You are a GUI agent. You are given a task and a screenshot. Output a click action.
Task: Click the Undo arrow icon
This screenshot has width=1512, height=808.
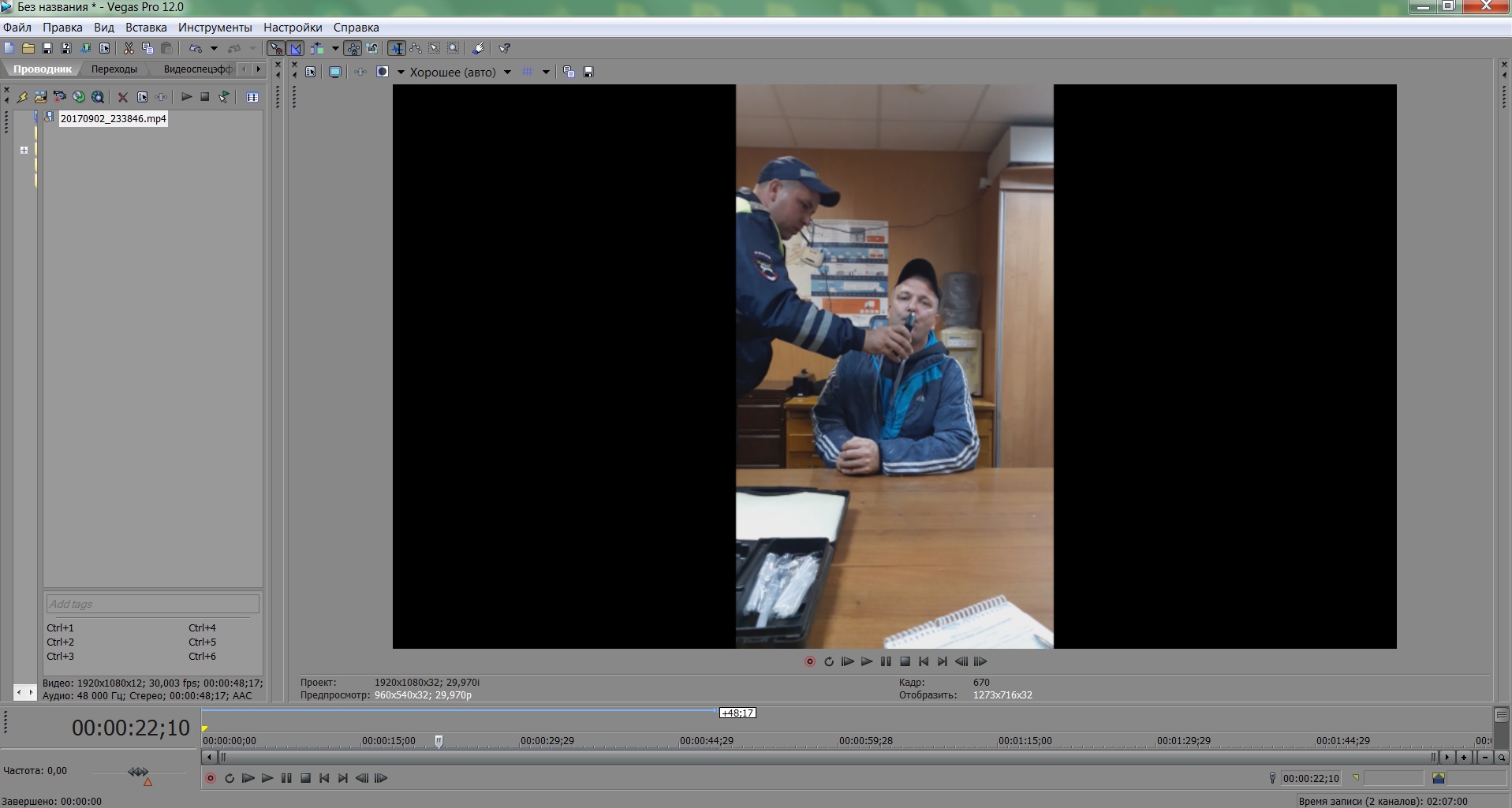[x=196, y=48]
